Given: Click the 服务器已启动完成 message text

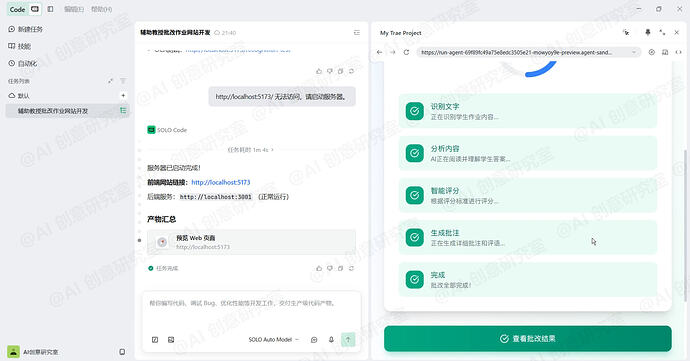Looking at the screenshot, I should pos(174,168).
